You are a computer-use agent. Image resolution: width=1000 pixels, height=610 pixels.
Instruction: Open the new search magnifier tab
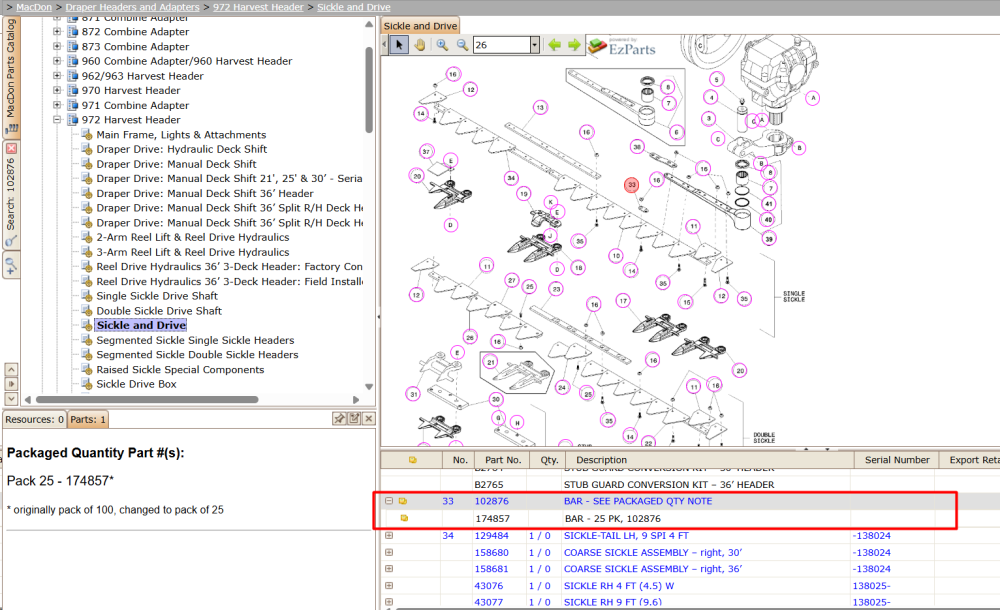pyautogui.click(x=11, y=264)
